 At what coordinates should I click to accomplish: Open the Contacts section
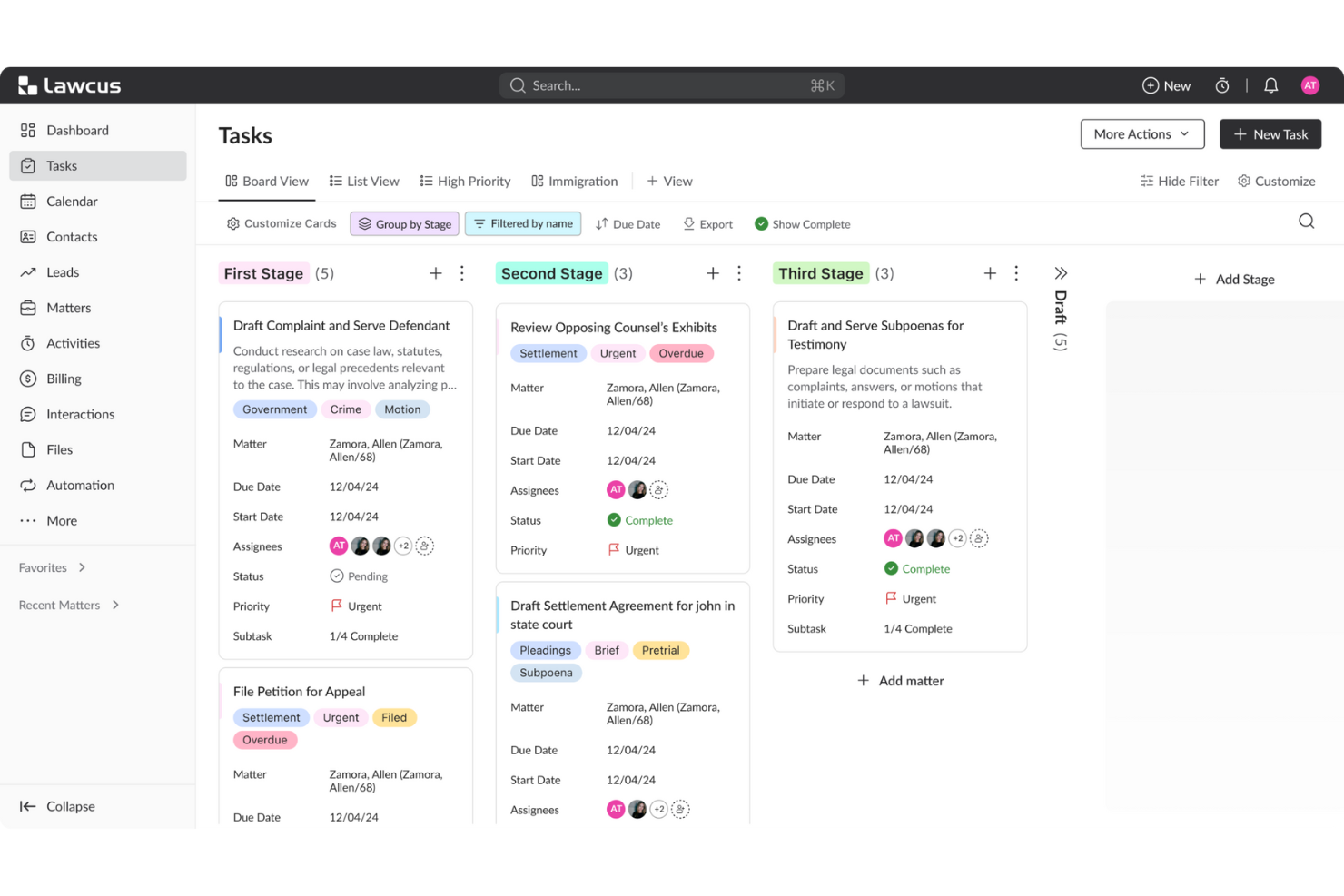pyautogui.click(x=72, y=236)
